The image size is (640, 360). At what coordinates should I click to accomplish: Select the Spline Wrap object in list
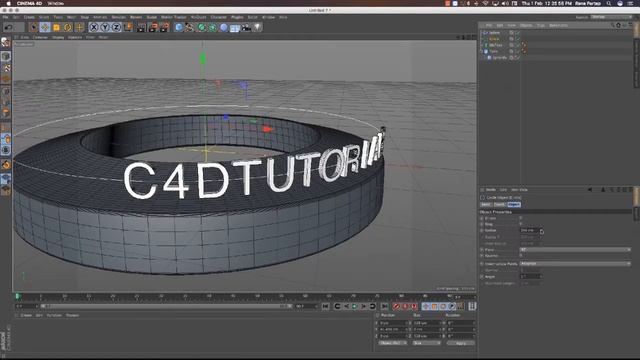click(x=500, y=58)
